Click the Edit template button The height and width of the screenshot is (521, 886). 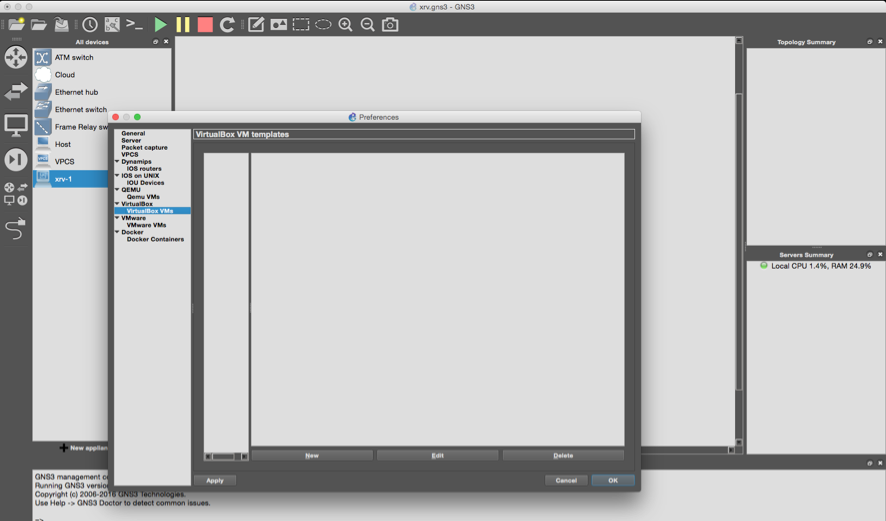coord(437,455)
